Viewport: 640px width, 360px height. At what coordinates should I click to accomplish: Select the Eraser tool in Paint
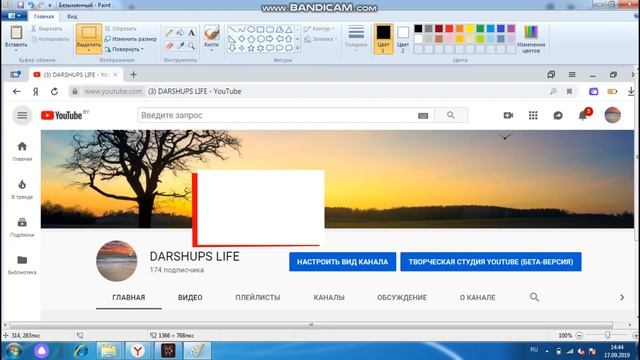tap(169, 45)
